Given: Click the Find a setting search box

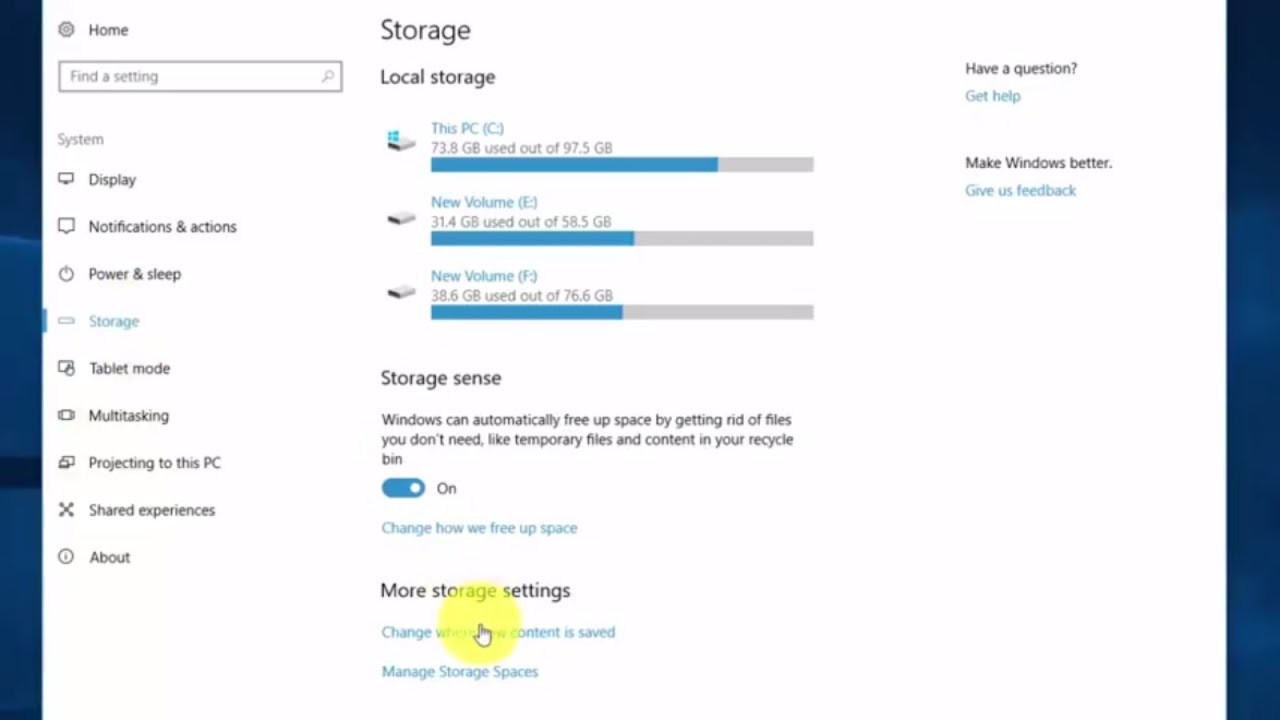Looking at the screenshot, I should [x=190, y=77].
